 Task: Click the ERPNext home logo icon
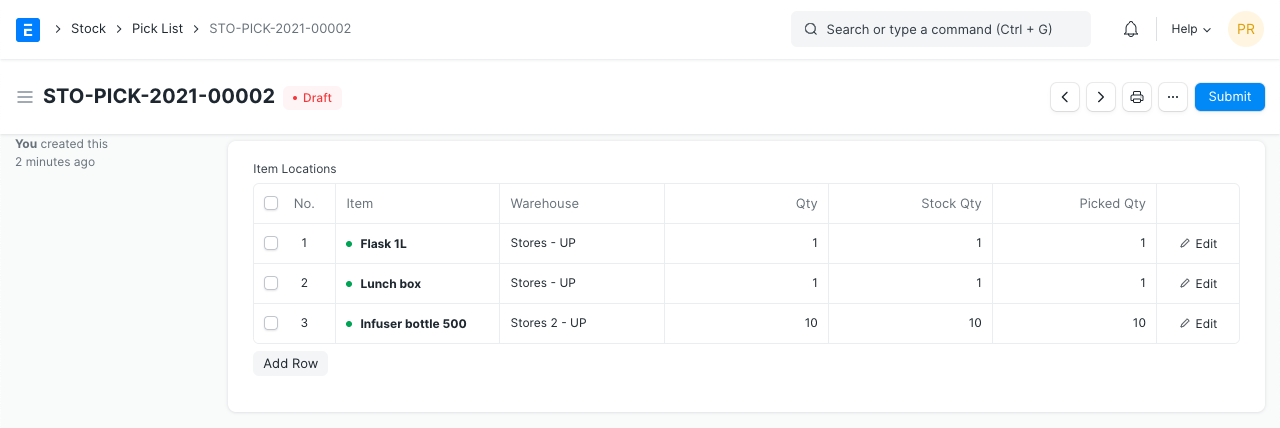[28, 29]
